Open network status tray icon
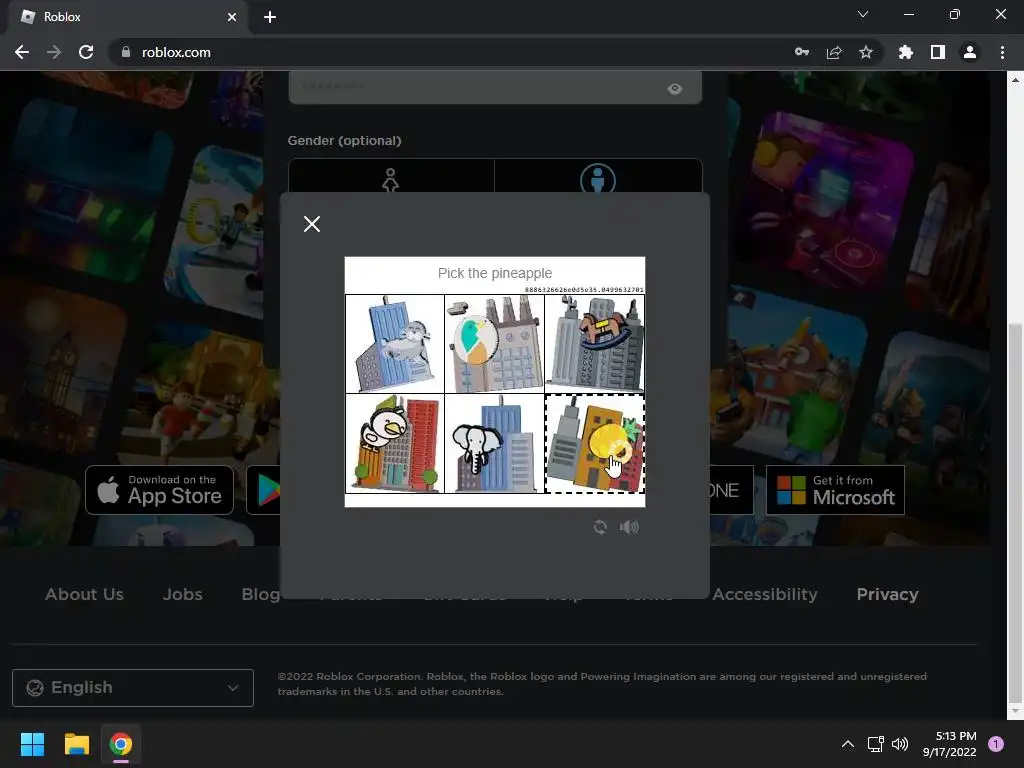This screenshot has height=768, width=1024. coord(875,744)
